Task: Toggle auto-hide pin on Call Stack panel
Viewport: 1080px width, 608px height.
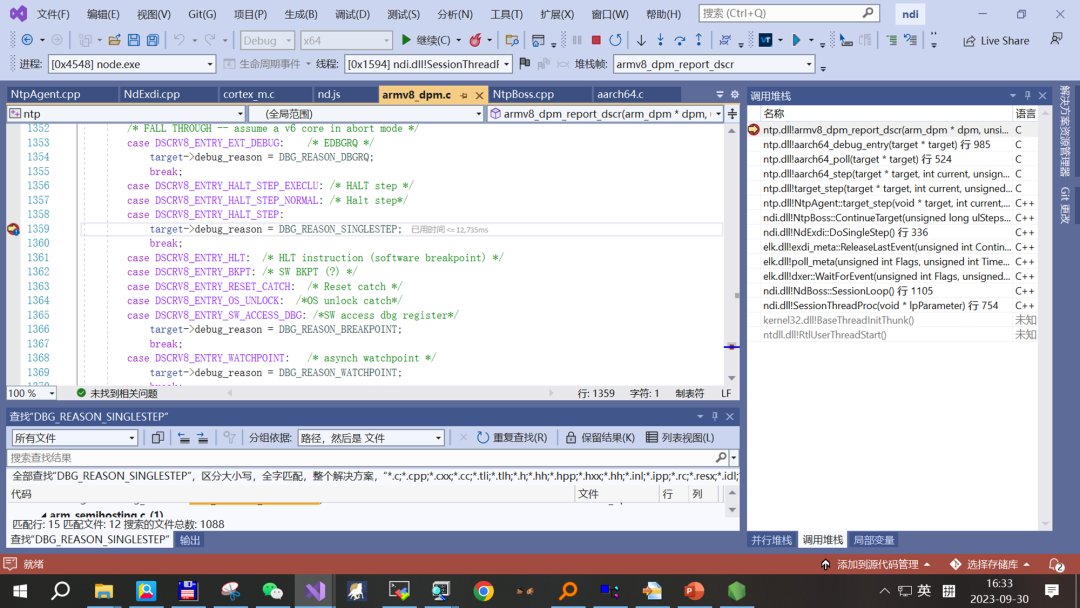Action: coord(1028,96)
